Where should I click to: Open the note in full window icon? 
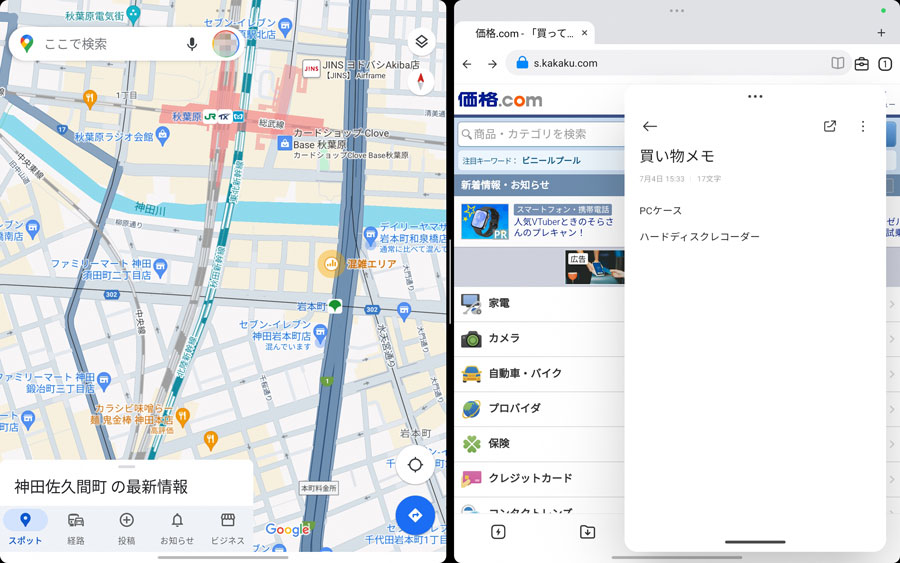(x=829, y=126)
